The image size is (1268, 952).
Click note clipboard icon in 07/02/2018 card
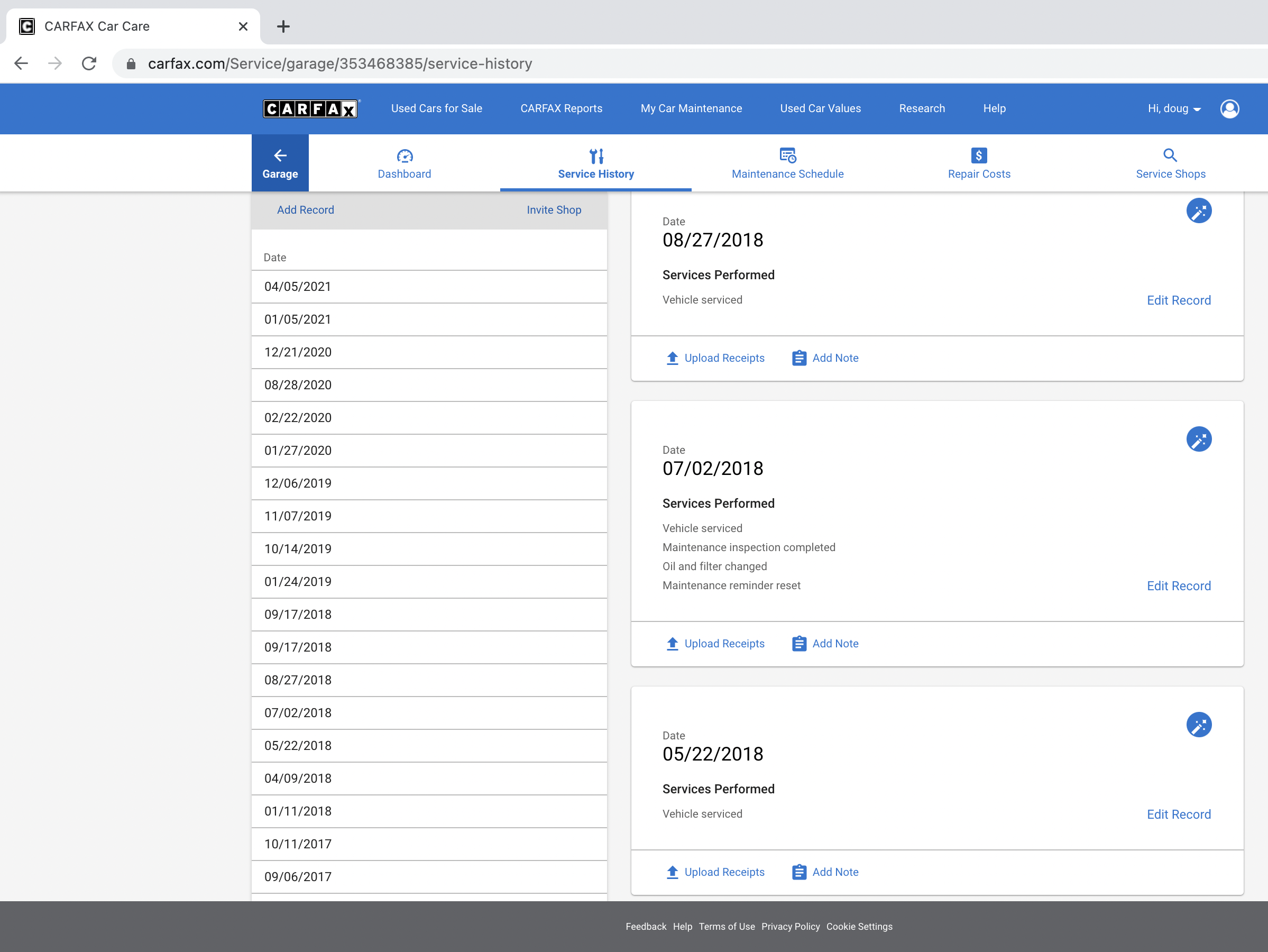tap(799, 644)
